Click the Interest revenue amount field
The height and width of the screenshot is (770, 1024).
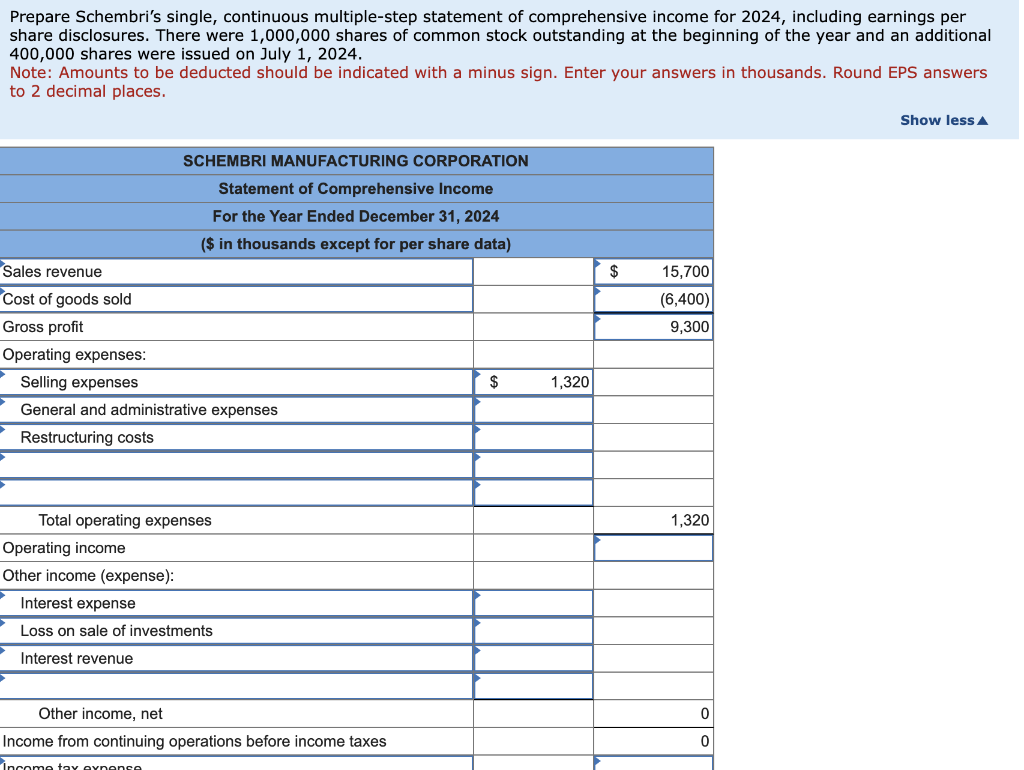[x=533, y=658]
